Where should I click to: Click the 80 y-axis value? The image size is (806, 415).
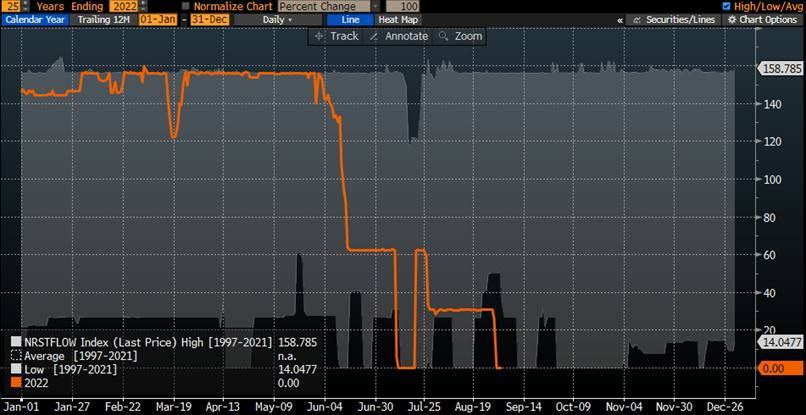pyautogui.click(x=771, y=217)
